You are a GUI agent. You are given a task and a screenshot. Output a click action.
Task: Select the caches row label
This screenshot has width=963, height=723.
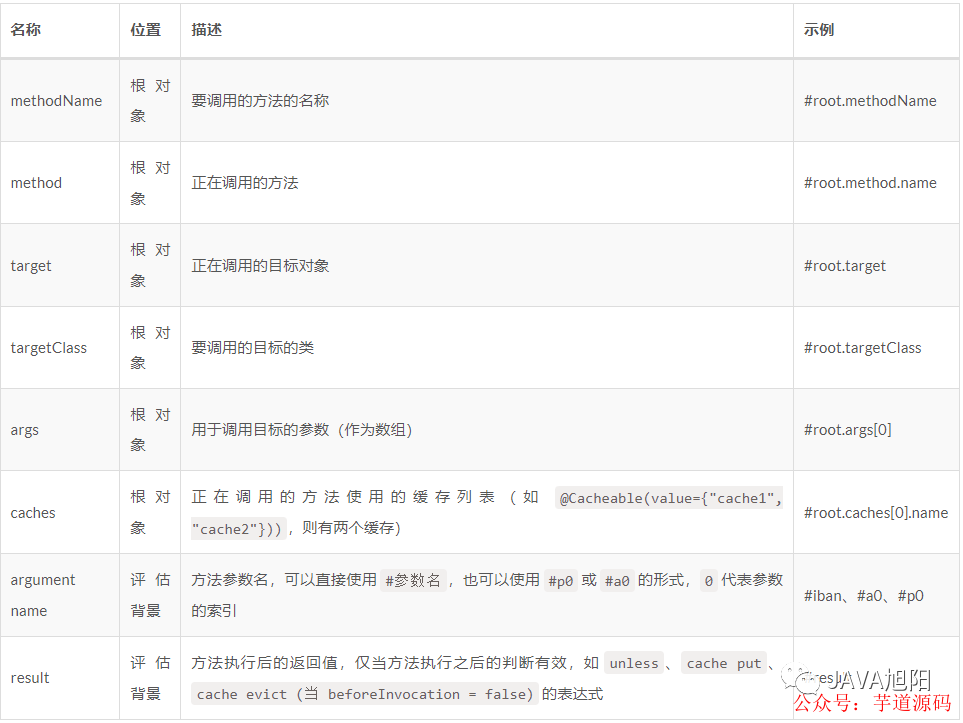click(x=33, y=512)
